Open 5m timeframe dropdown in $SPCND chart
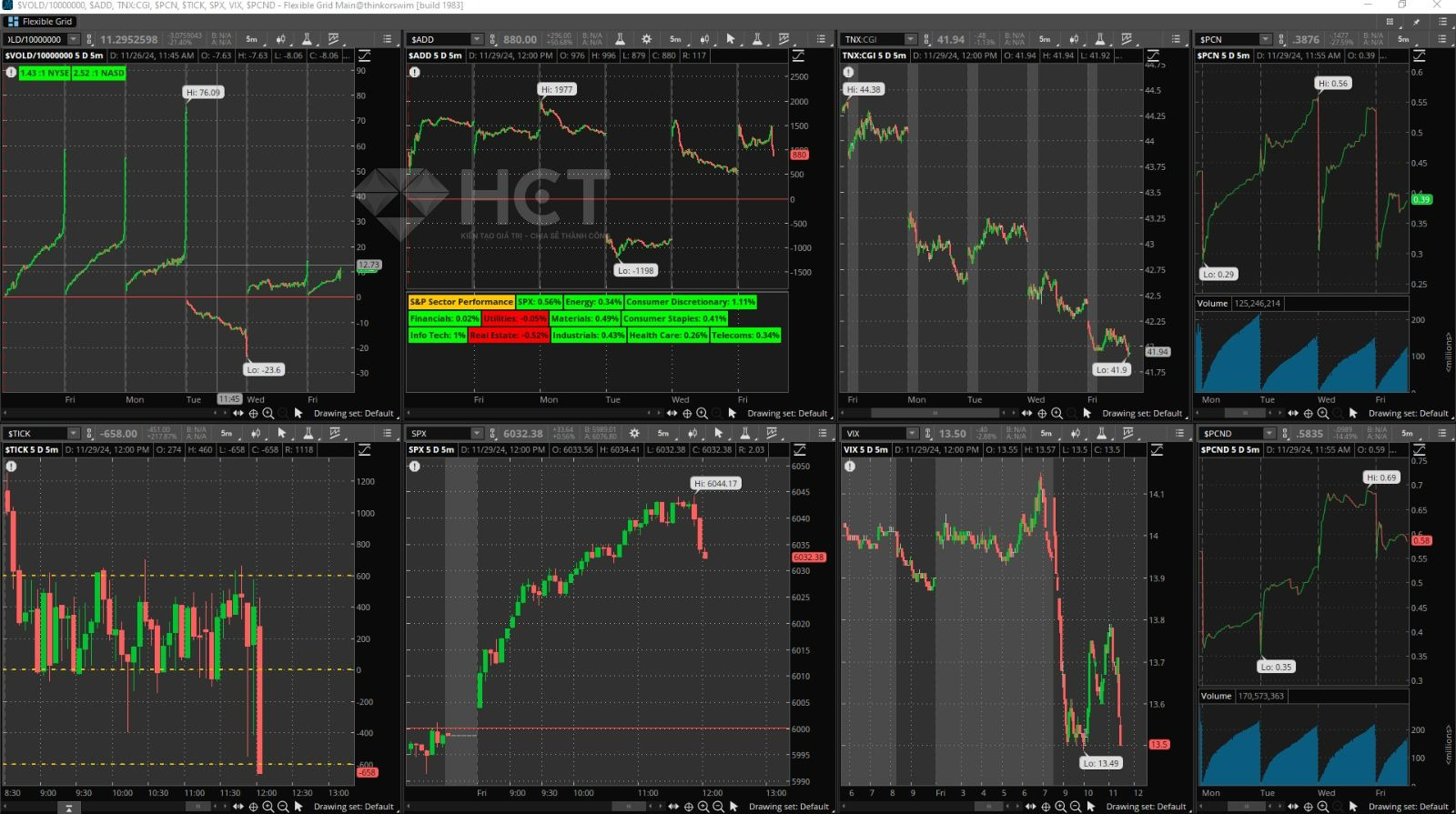 (1407, 434)
